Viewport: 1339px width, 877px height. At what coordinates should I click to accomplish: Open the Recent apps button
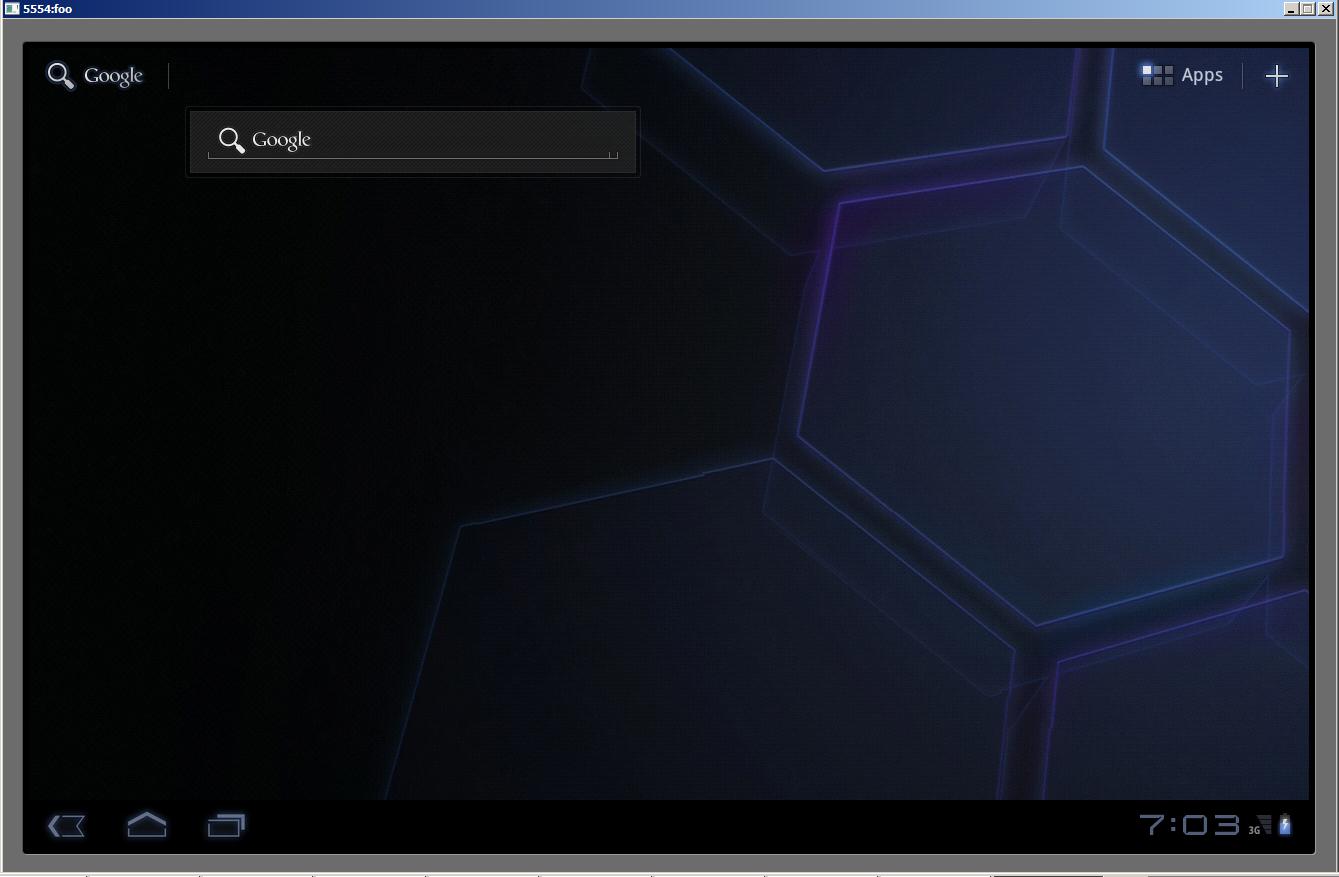226,825
